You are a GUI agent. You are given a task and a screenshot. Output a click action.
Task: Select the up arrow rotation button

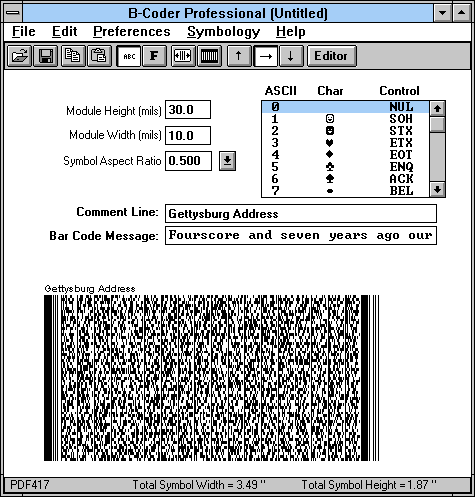tap(239, 56)
